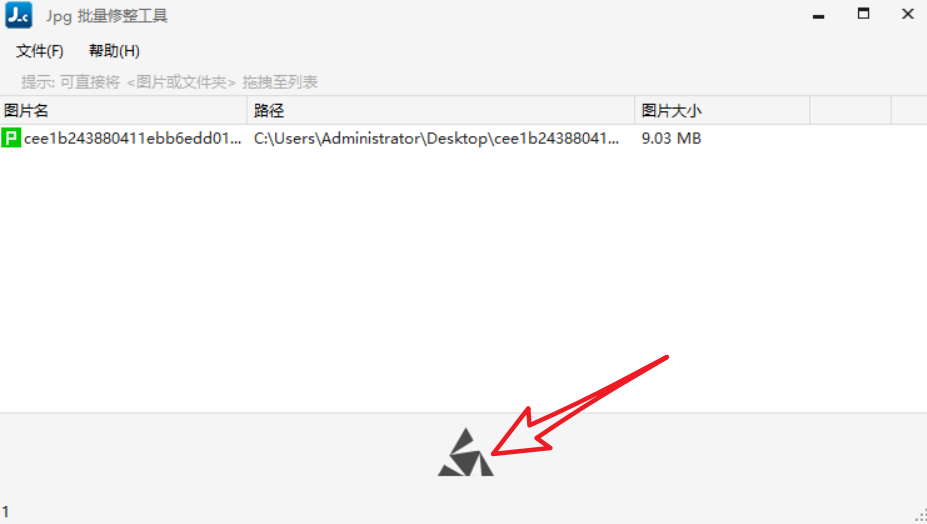
Task: Click the Jpg 批量修整工具 window title
Action: click(107, 16)
